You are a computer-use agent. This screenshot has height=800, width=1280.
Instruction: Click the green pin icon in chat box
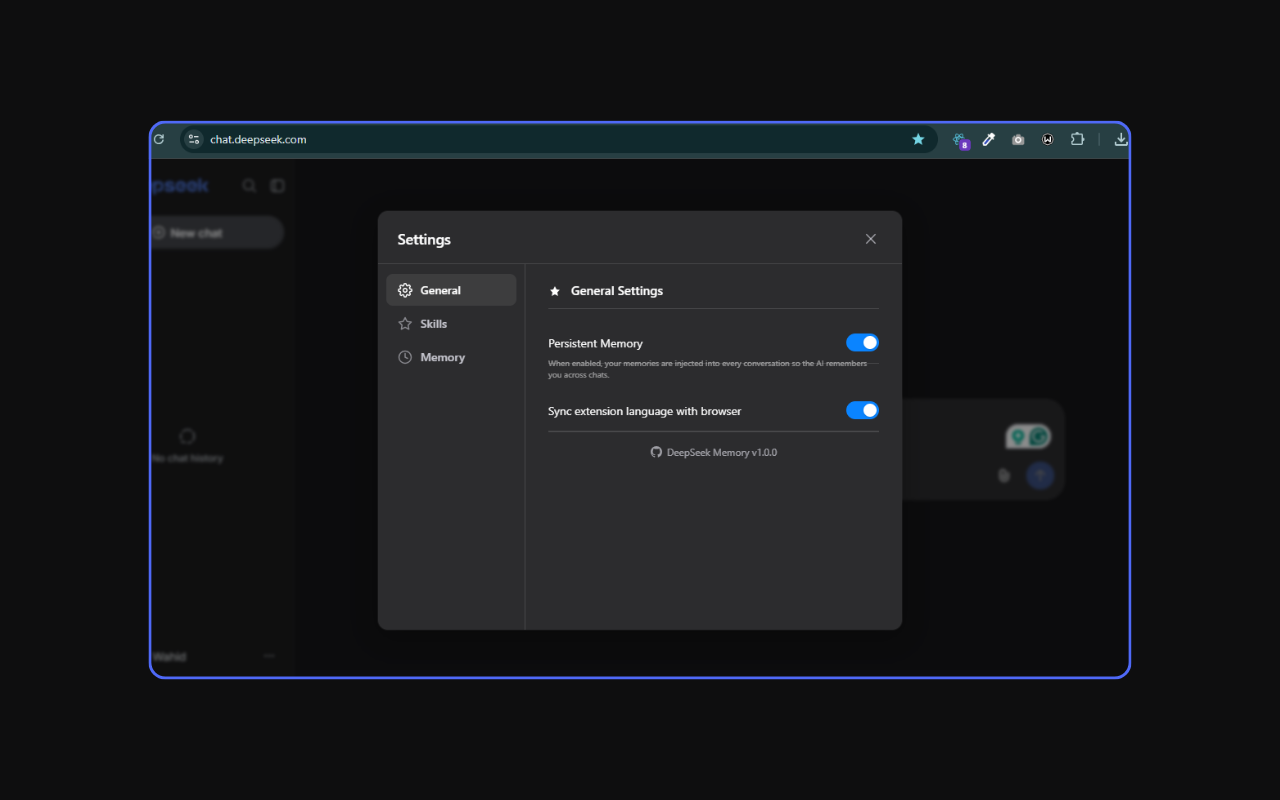[x=1018, y=437]
